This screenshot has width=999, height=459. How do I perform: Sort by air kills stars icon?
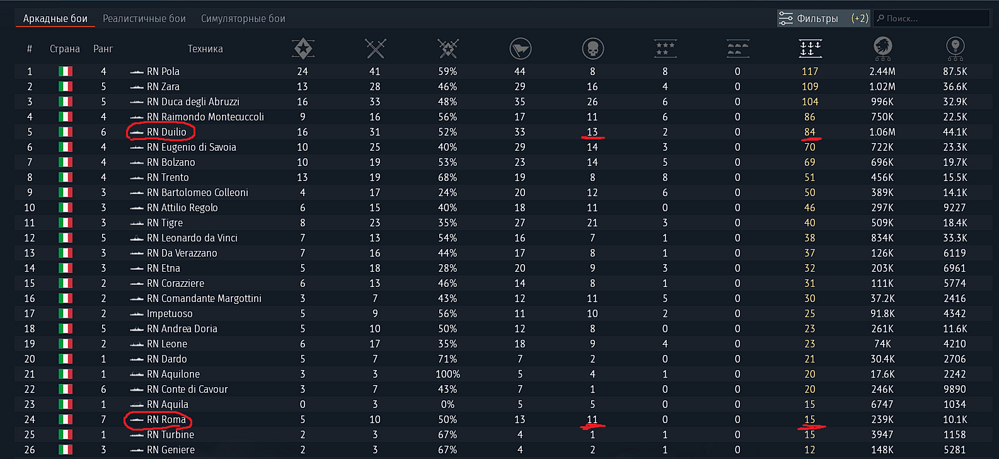coord(665,48)
